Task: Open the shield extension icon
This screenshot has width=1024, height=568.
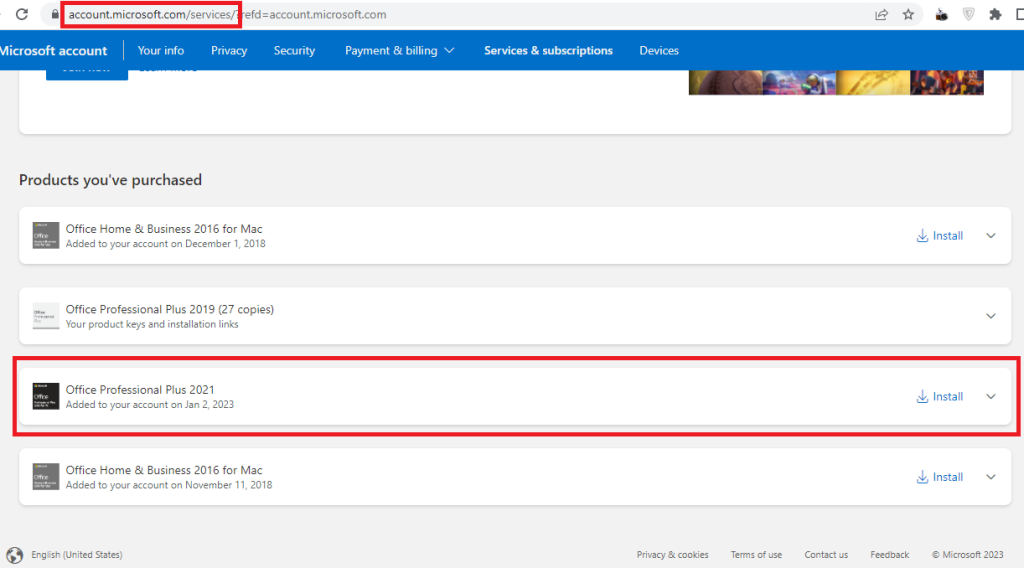Action: pyautogui.click(x=968, y=15)
